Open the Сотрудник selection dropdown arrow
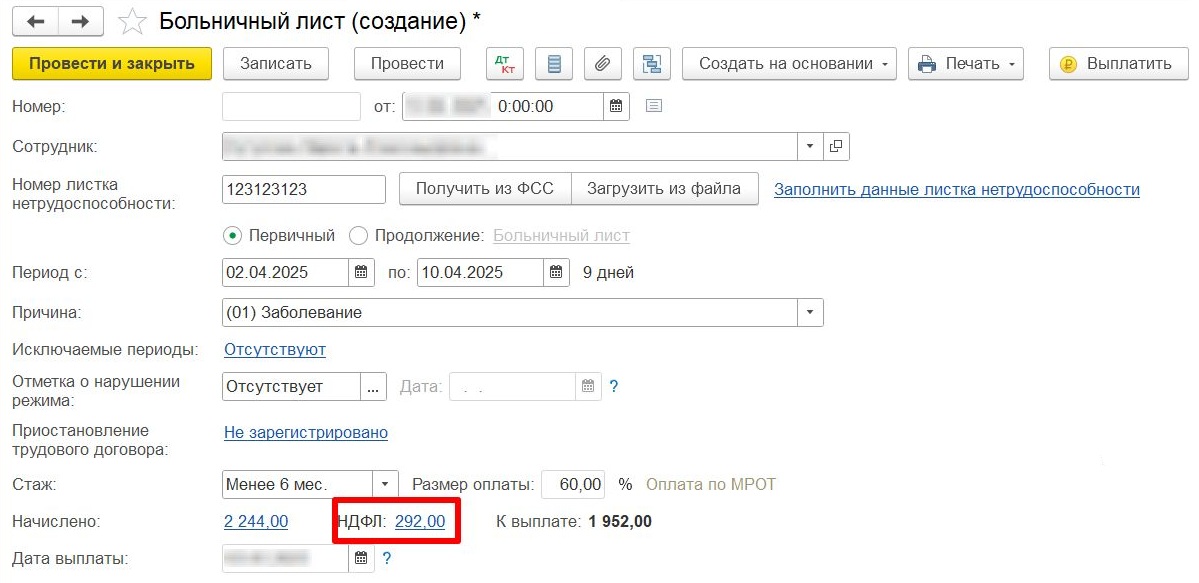 (810, 145)
